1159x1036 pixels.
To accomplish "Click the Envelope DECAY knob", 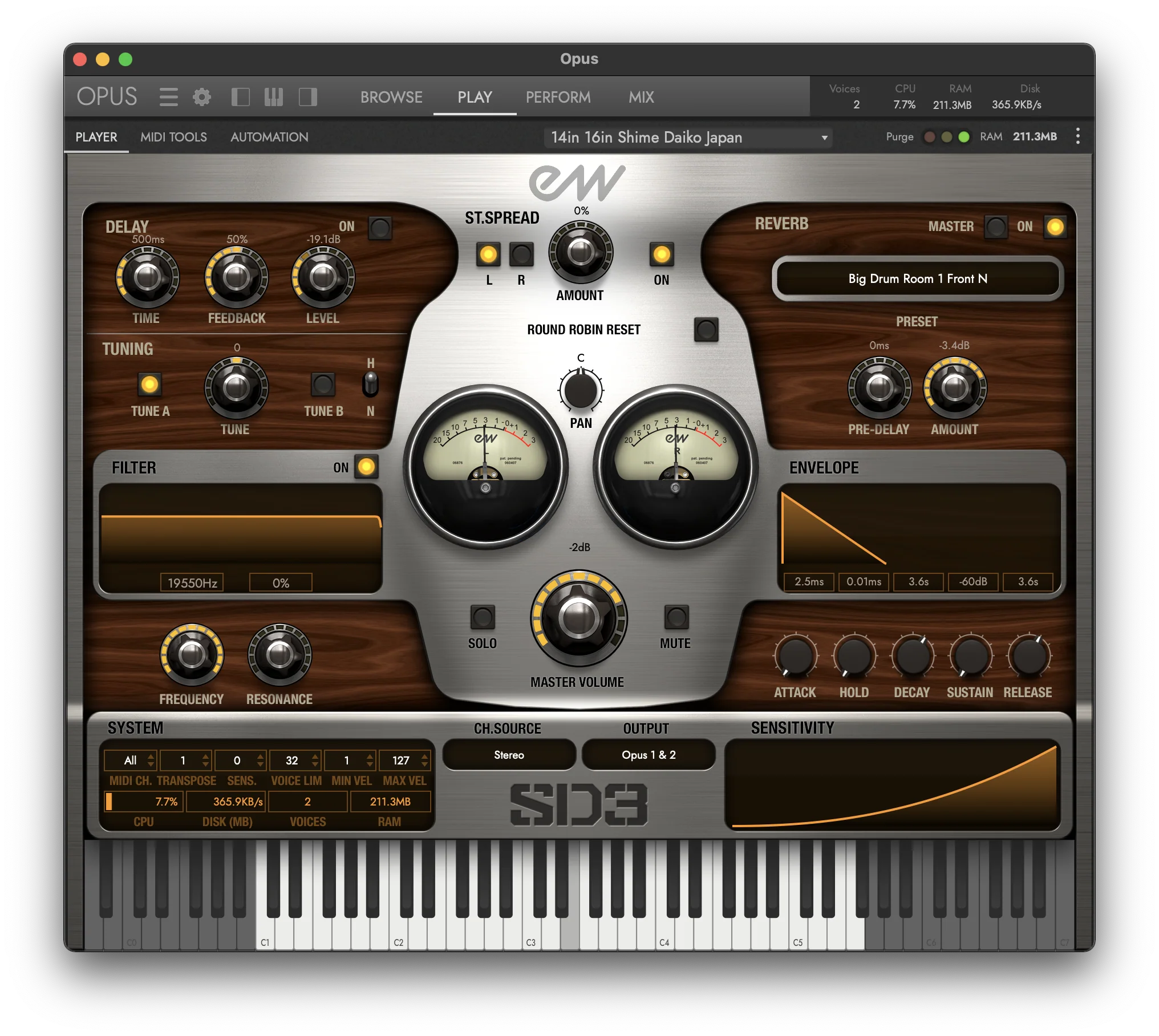I will pos(913,656).
